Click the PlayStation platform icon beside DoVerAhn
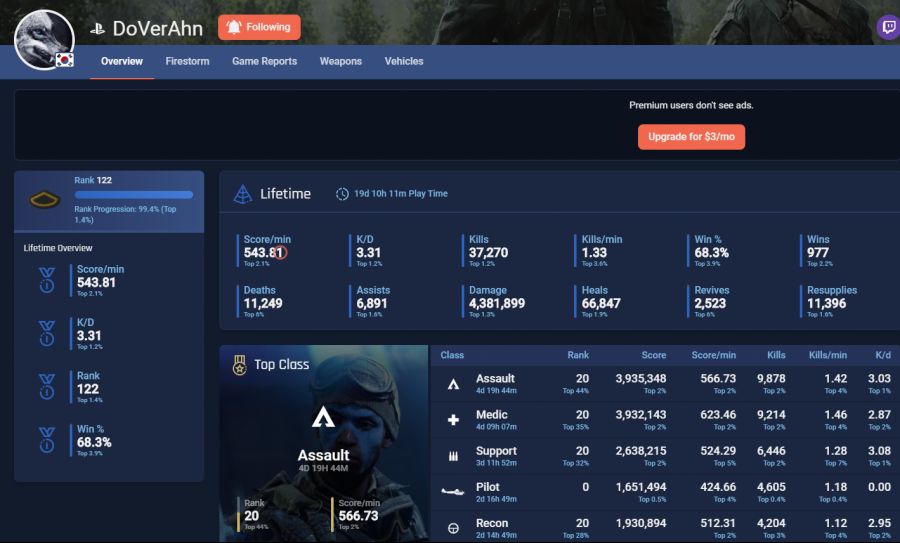The image size is (900, 543). [x=98, y=29]
